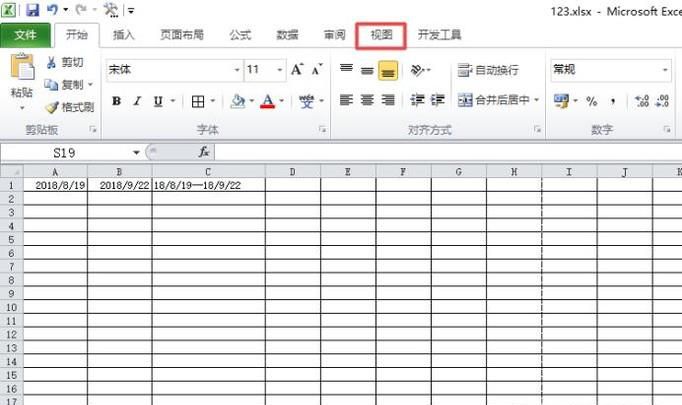
Task: Click the Redo arrow icon
Action: click(81, 10)
